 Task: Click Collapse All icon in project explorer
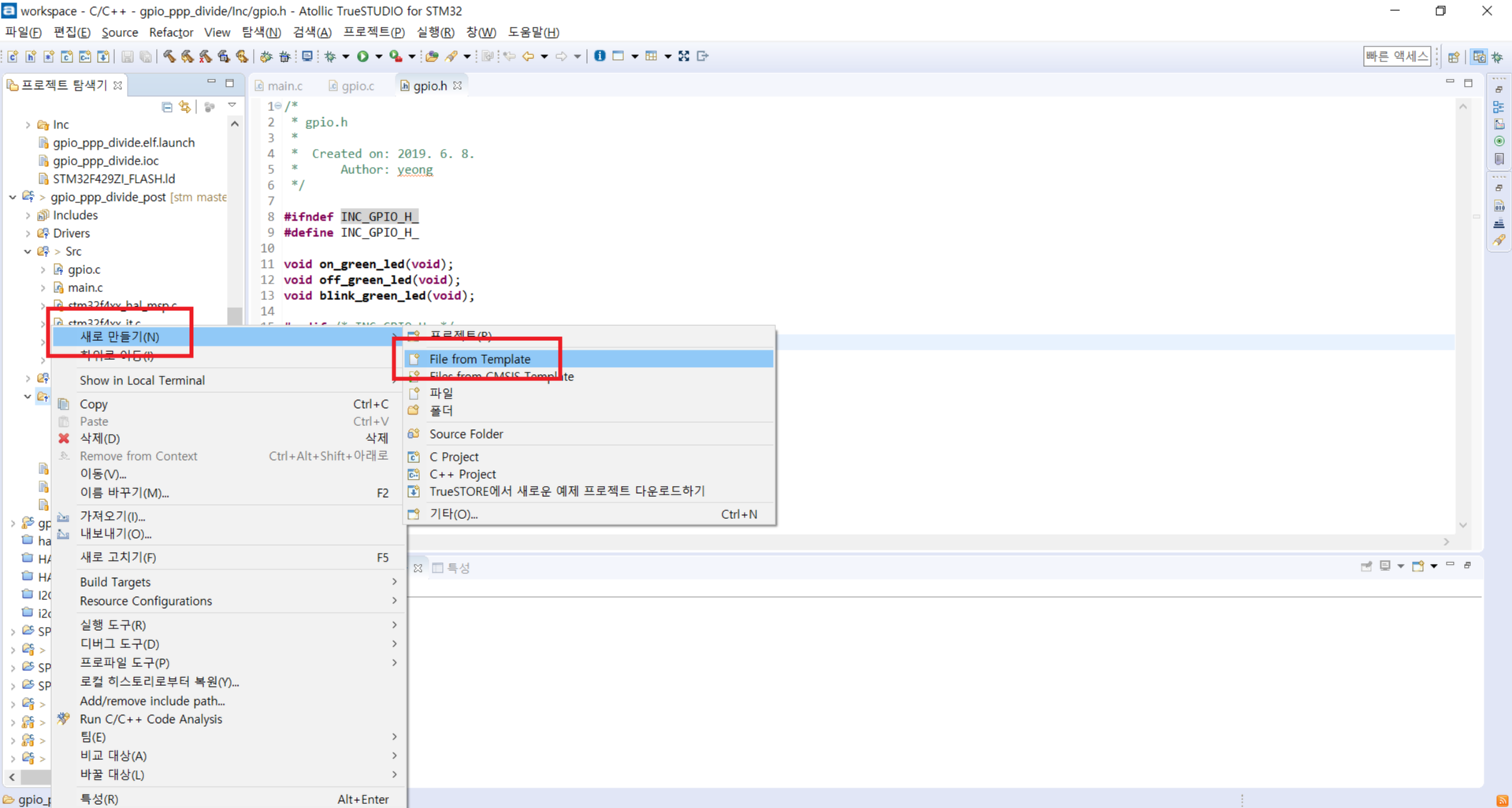point(167,106)
